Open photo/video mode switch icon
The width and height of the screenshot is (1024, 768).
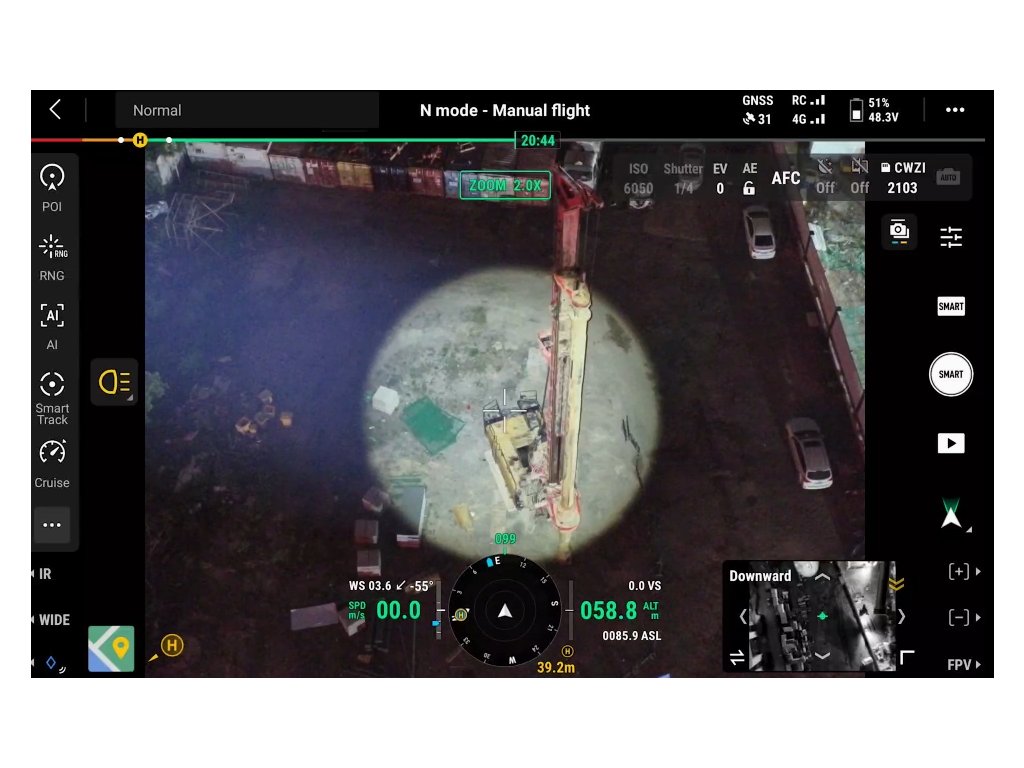[x=899, y=232]
